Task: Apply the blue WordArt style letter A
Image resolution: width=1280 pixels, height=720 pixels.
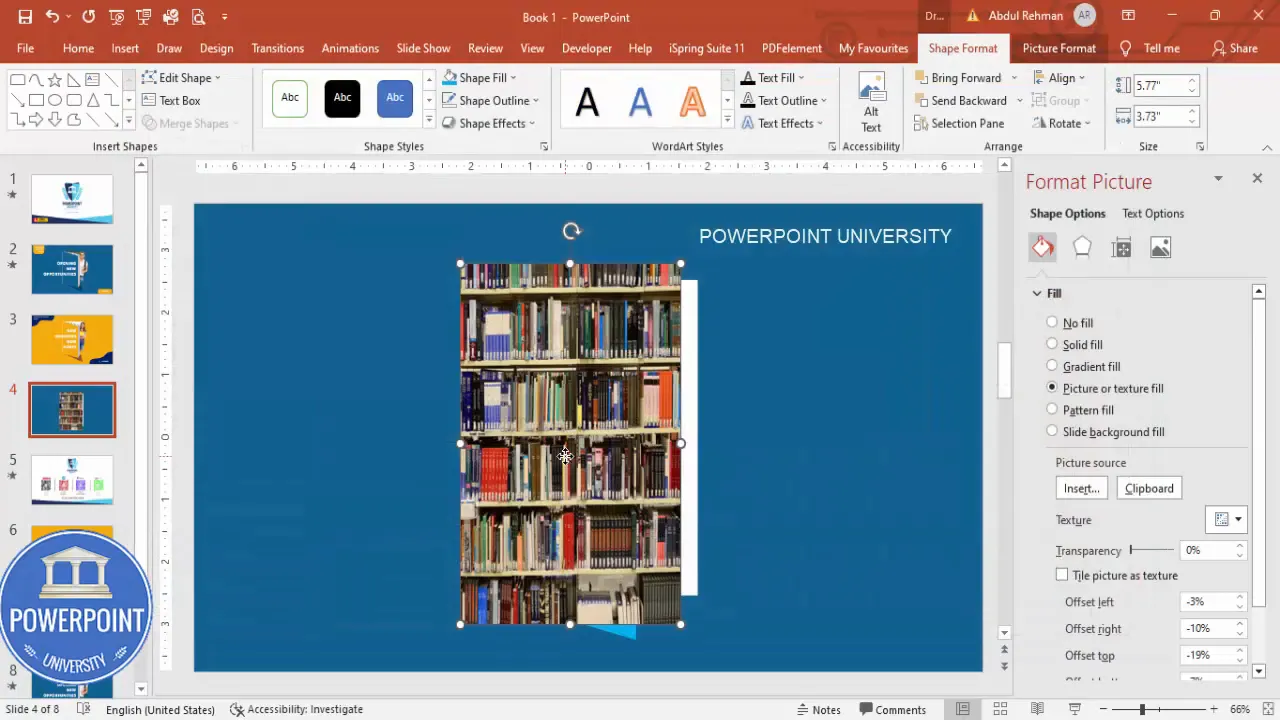Action: tap(640, 101)
